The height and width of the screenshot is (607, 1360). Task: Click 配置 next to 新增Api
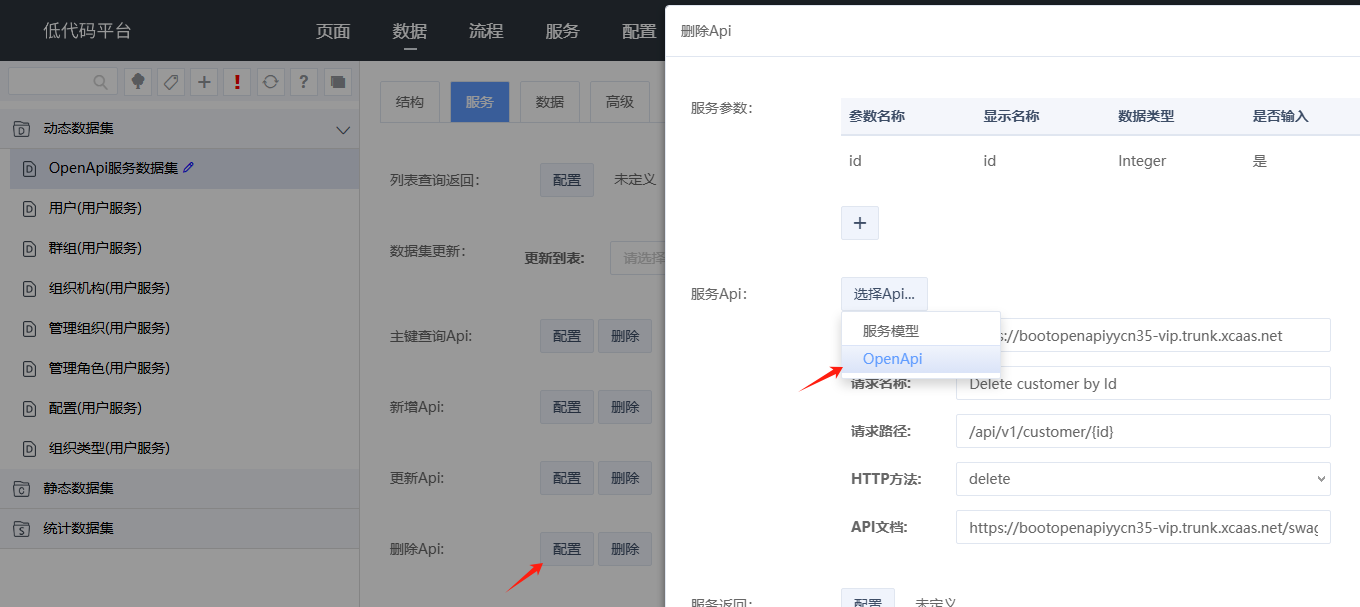567,407
